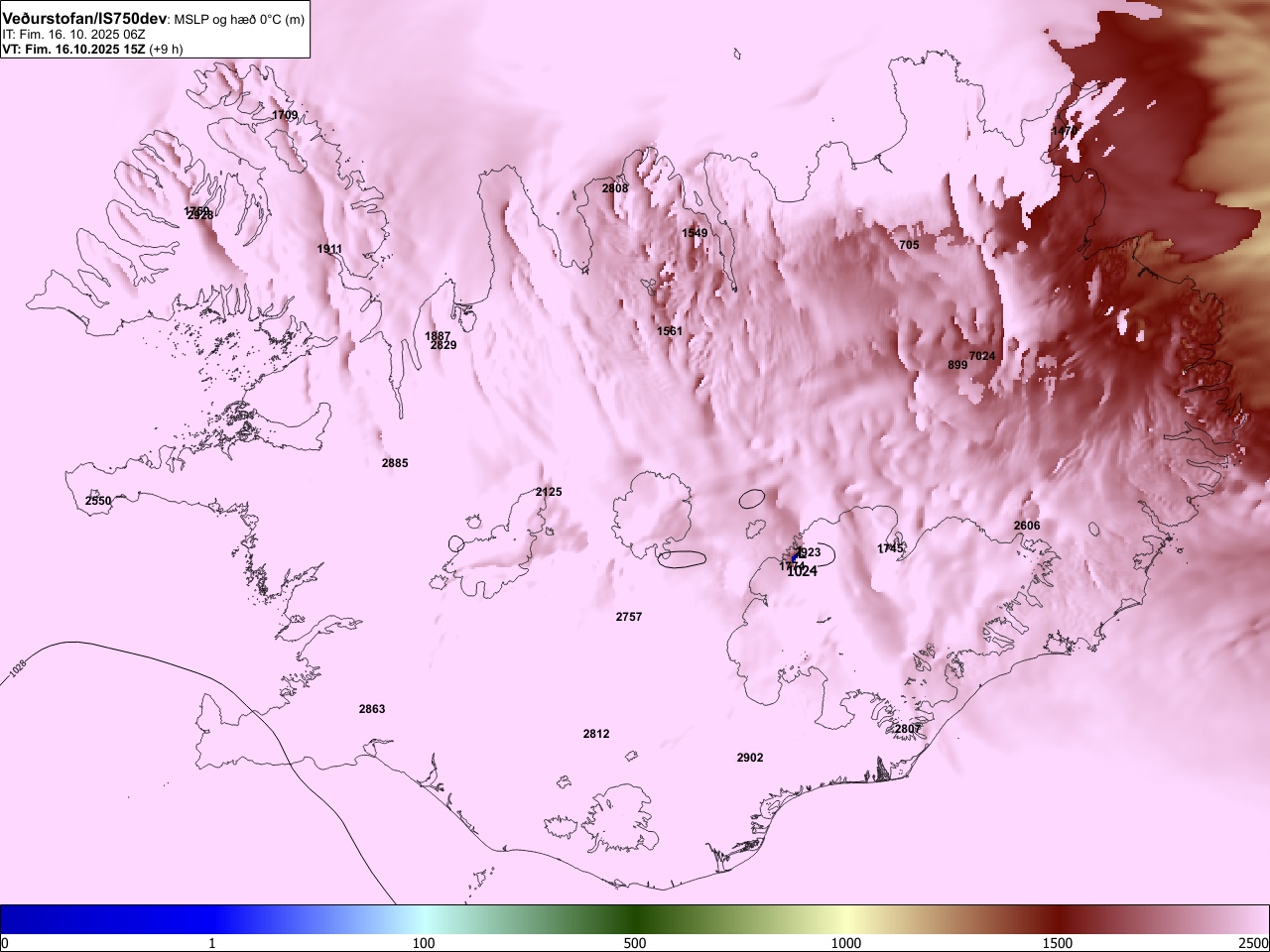The width and height of the screenshot is (1270, 952).
Task: Click the 'VT: Fim. 16.10.2025 15Z' line
Action: pyautogui.click(x=73, y=49)
